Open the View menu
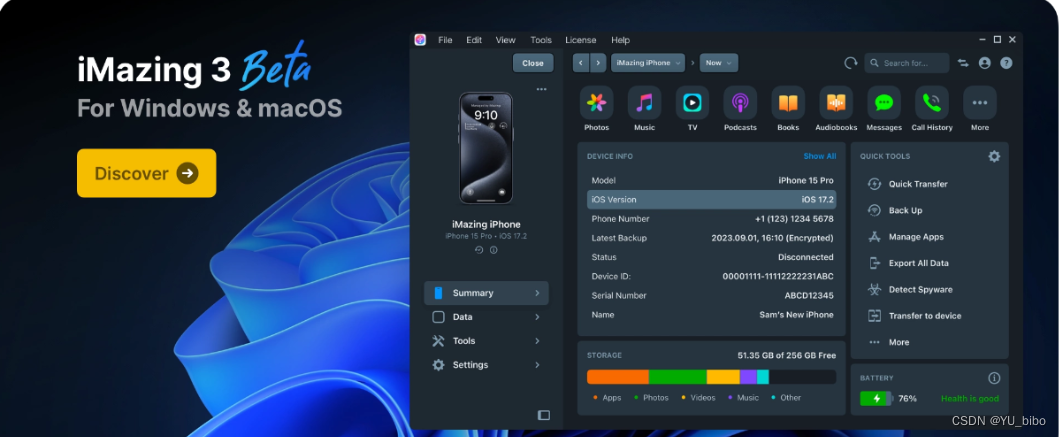This screenshot has height=437, width=1062. (x=505, y=40)
